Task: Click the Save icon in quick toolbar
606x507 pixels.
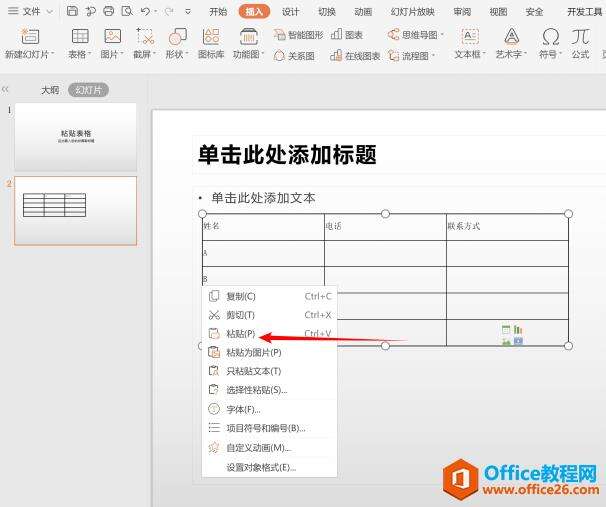Action: (72, 11)
